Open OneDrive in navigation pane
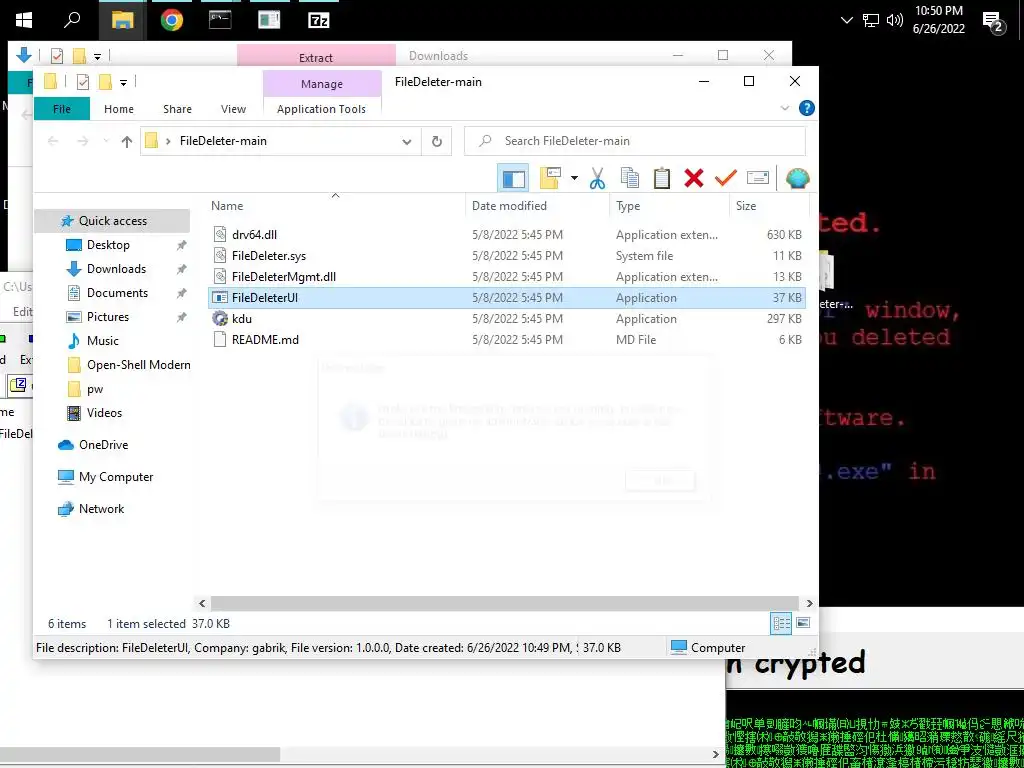Viewport: 1024px width, 768px height. coord(103,445)
